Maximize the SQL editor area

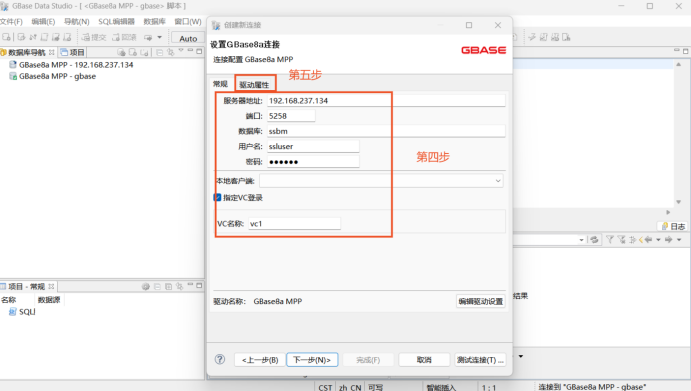click(686, 51)
